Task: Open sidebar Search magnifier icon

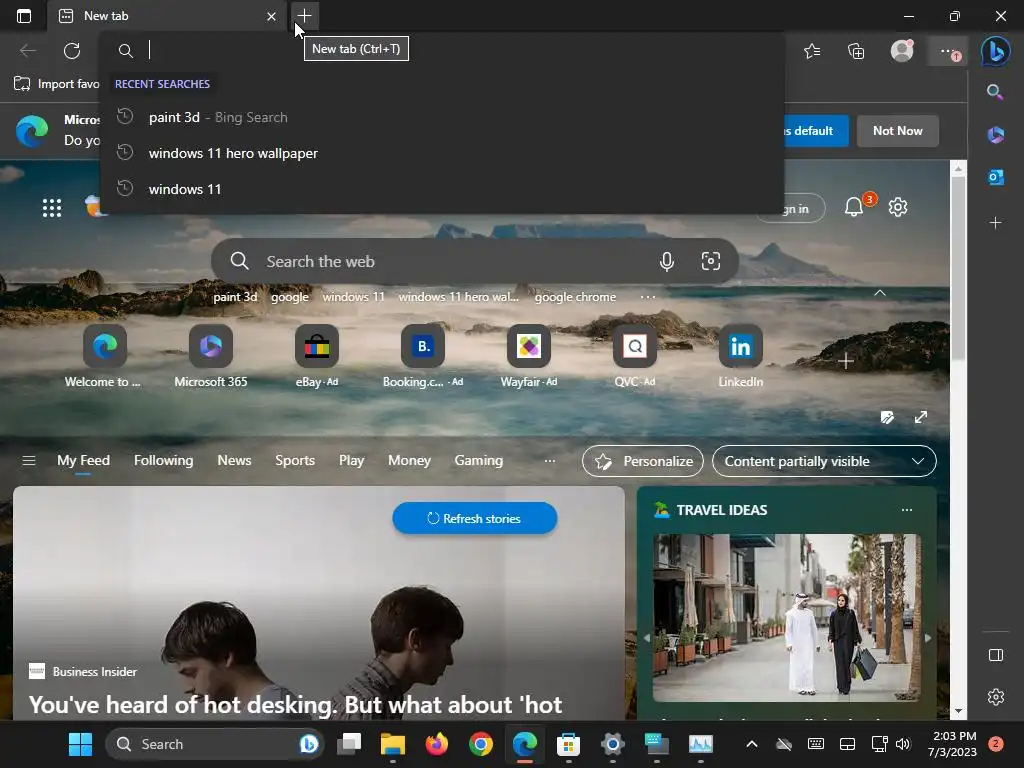Action: 995,92
